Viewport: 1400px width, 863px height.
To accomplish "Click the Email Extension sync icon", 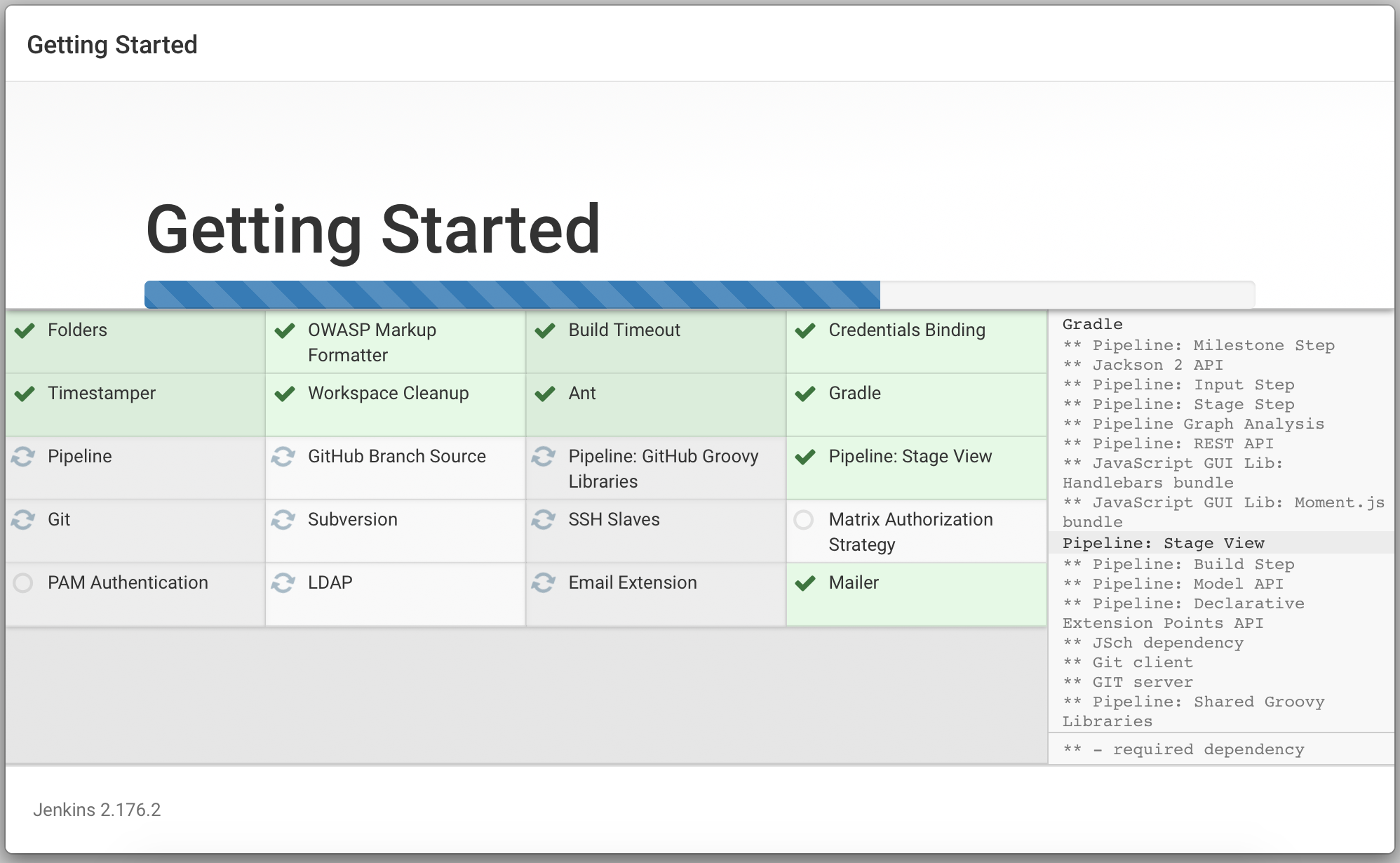I will (544, 583).
